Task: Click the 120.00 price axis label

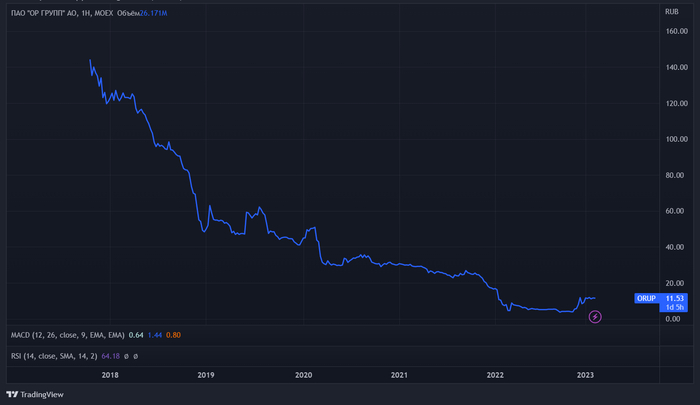Action: [676, 103]
